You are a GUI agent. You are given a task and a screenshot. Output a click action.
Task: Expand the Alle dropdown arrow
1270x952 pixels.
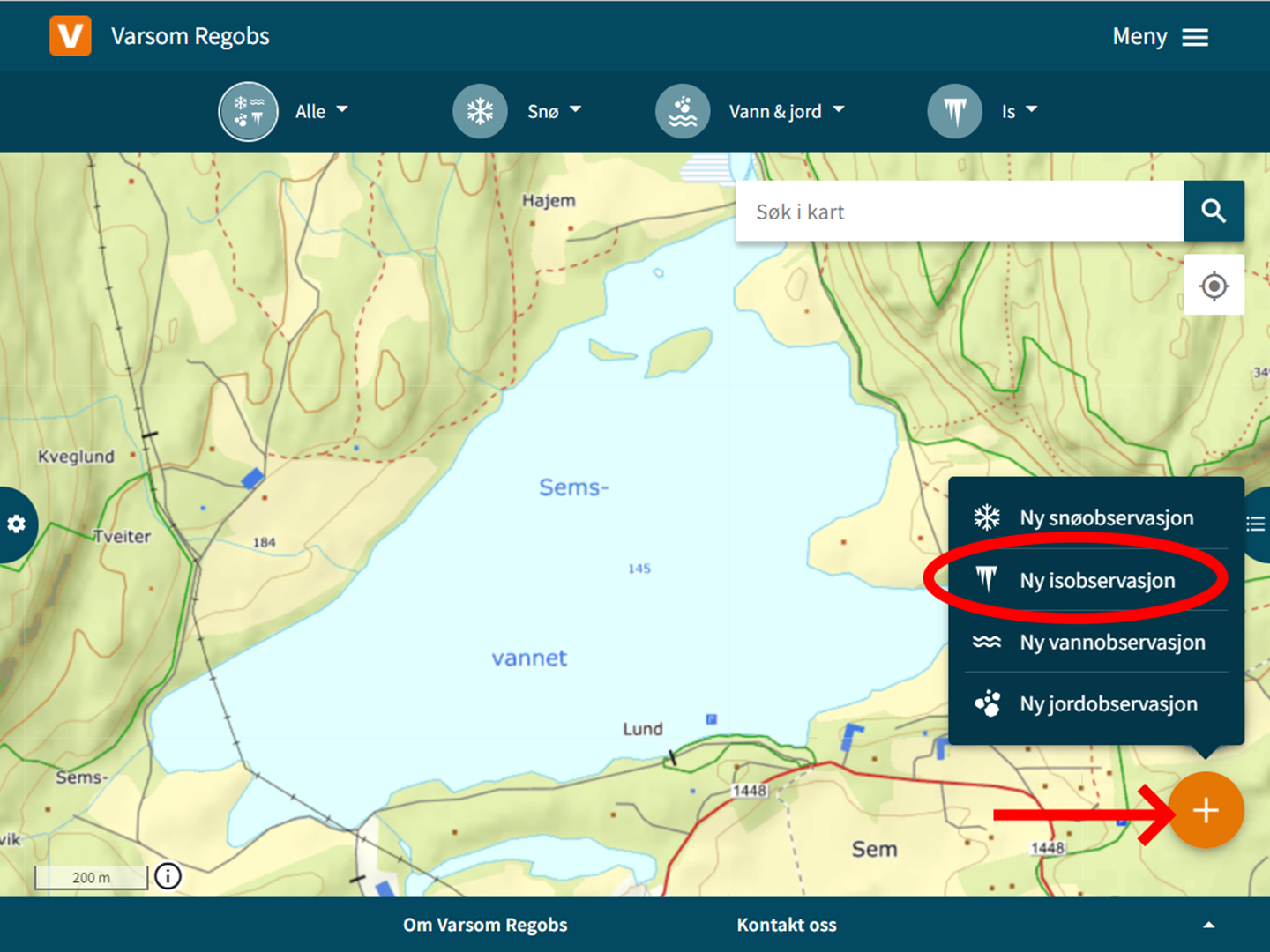pos(342,110)
